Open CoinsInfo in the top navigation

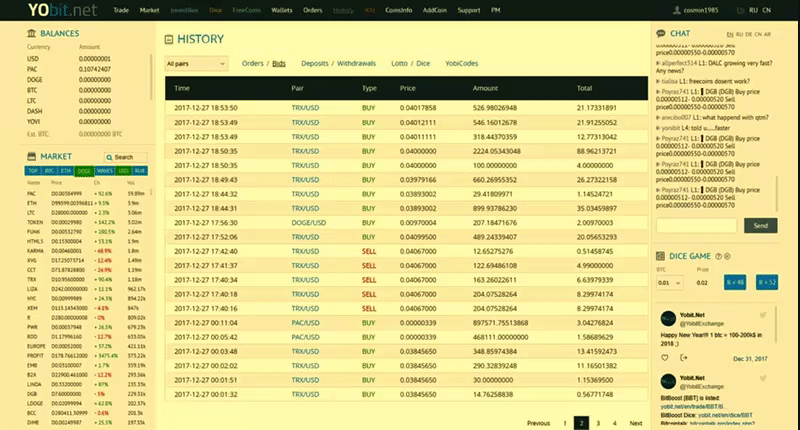tap(398, 10)
